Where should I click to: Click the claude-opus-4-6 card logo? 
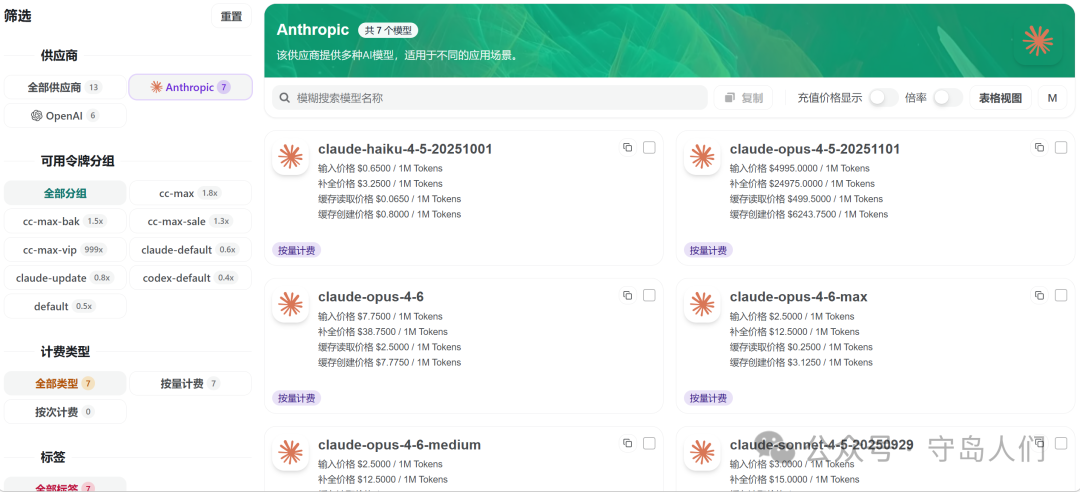290,304
